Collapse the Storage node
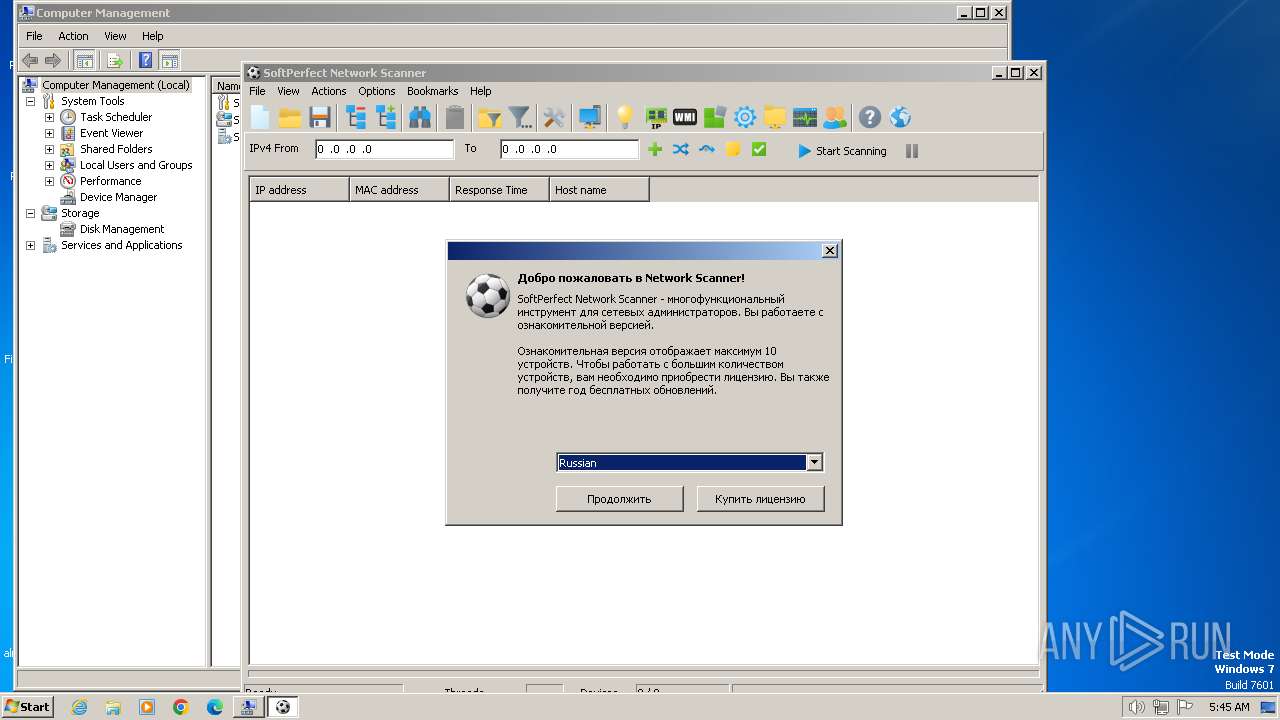 (x=30, y=213)
